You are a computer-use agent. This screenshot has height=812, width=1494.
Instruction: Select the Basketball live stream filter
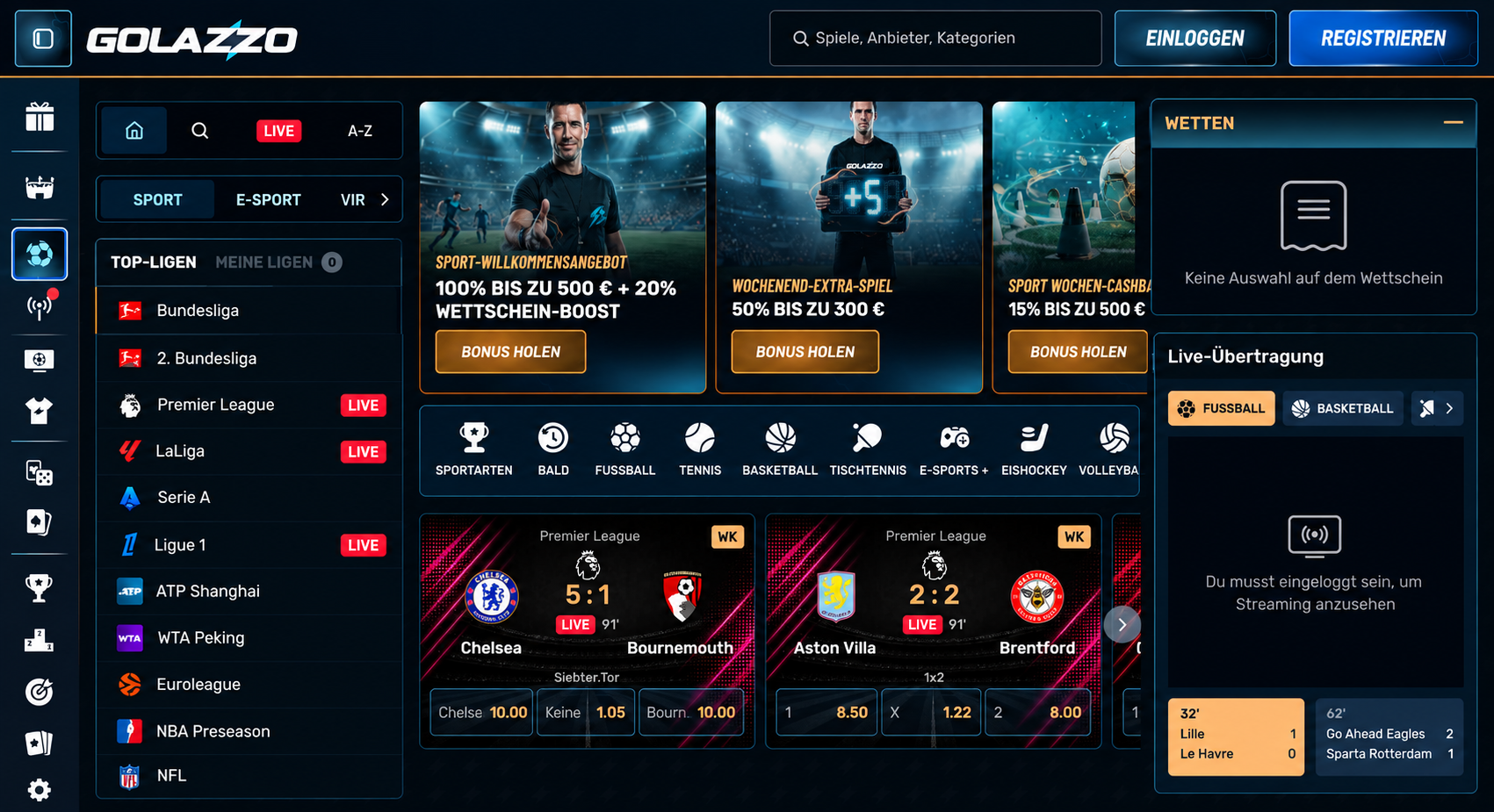point(1343,408)
